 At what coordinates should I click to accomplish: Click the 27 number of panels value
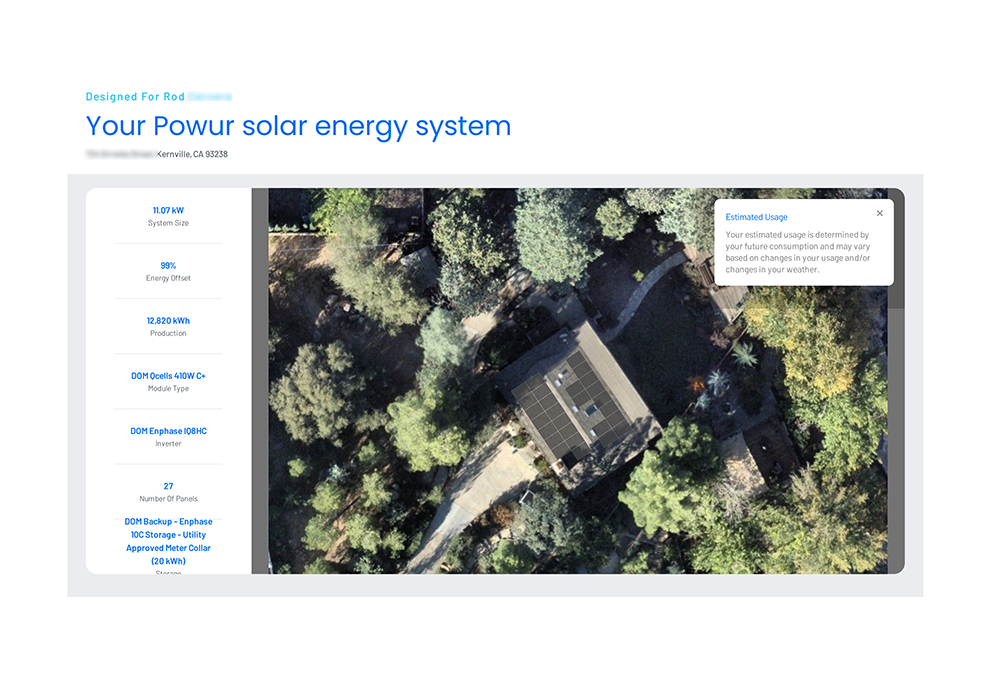click(168, 487)
